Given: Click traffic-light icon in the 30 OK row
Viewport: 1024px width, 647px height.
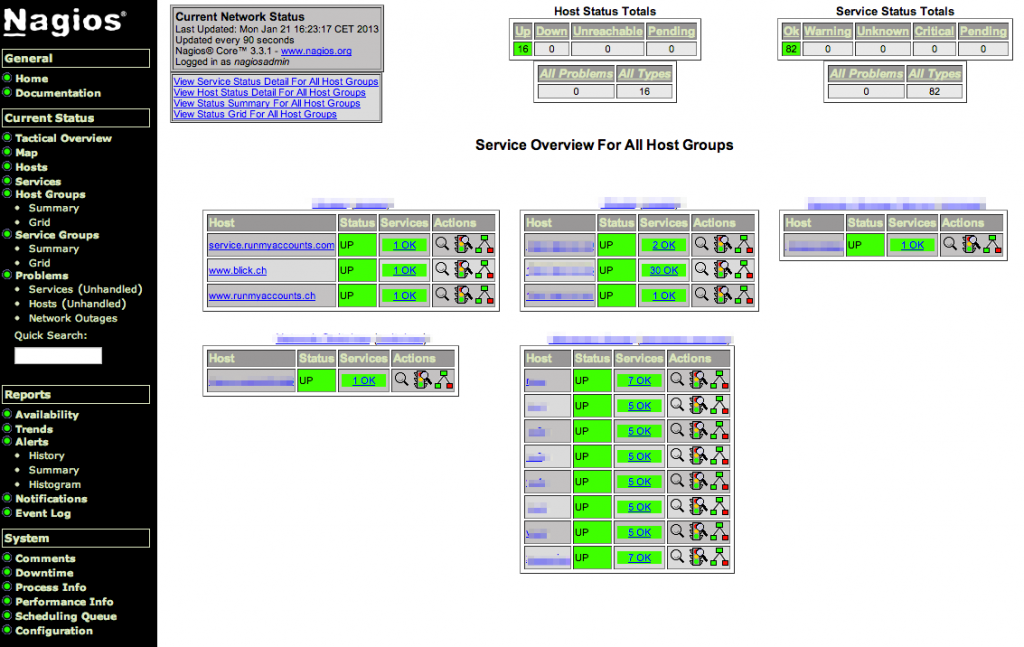Looking at the screenshot, I should (722, 270).
